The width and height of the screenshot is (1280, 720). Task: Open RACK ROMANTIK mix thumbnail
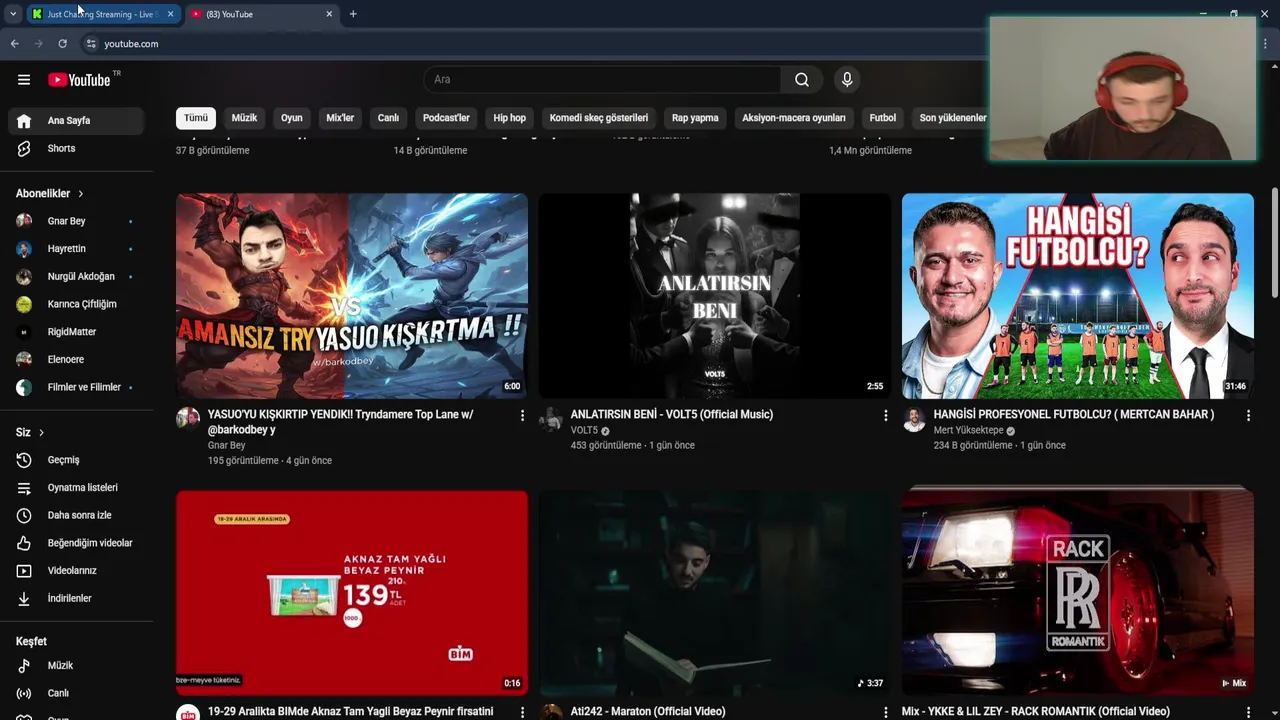pyautogui.click(x=1078, y=593)
